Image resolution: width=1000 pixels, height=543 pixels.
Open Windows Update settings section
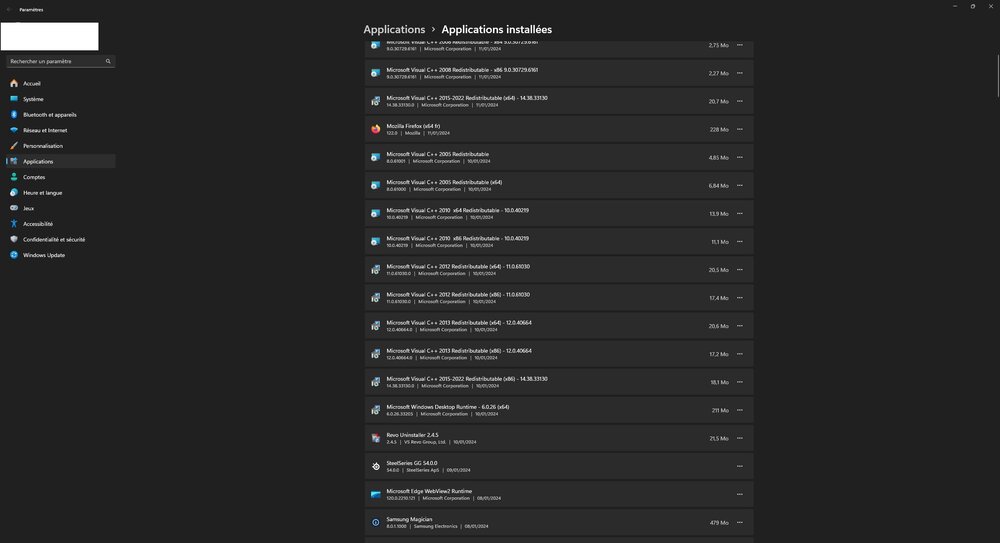(x=44, y=255)
